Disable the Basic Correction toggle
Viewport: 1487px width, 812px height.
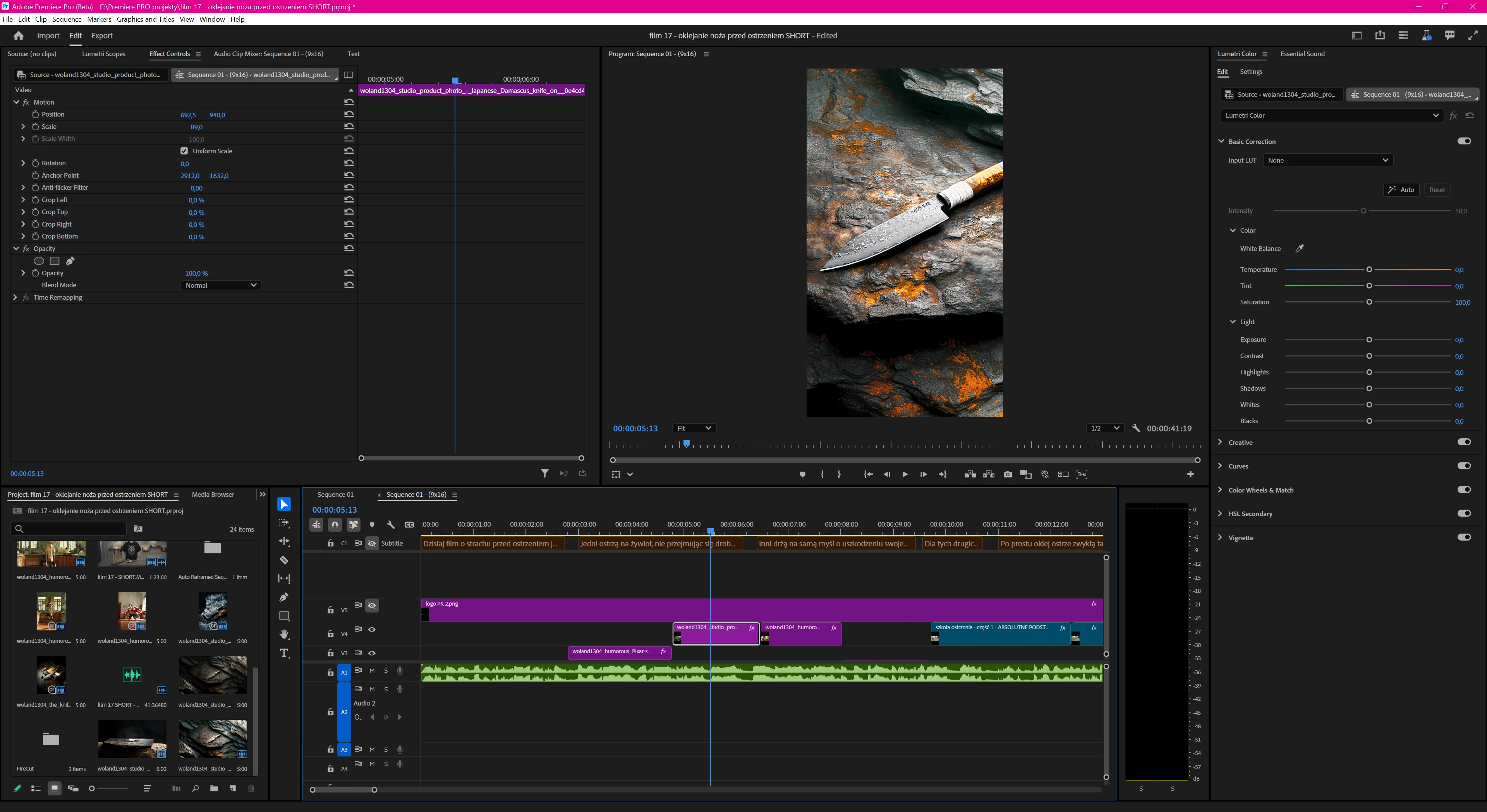point(1464,141)
